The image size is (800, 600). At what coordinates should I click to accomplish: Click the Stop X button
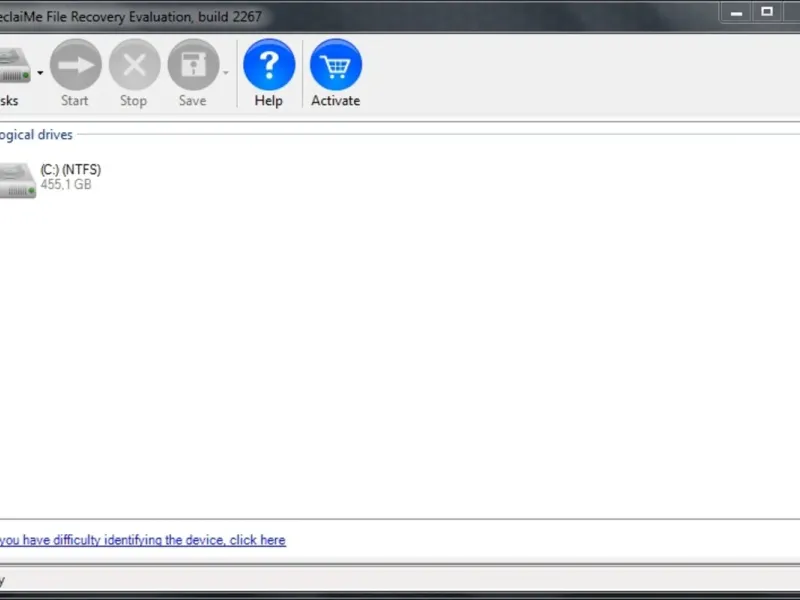(134, 65)
